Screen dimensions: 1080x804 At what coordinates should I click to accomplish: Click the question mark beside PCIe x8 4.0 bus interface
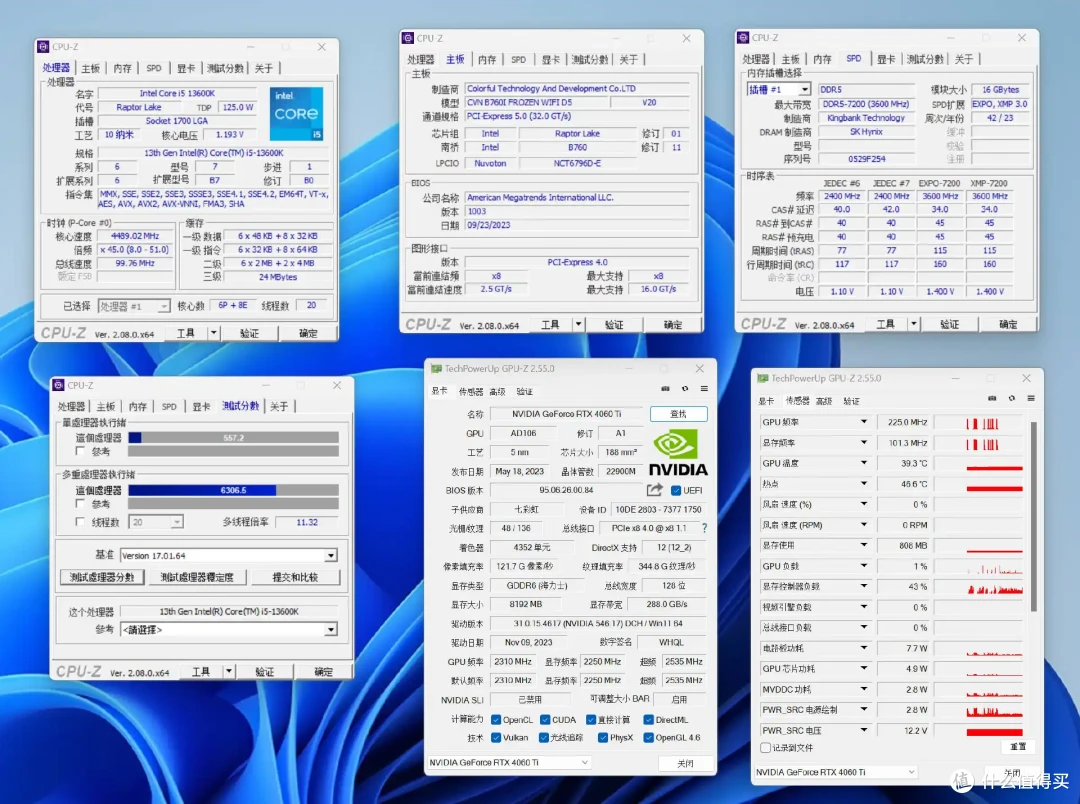click(x=704, y=528)
